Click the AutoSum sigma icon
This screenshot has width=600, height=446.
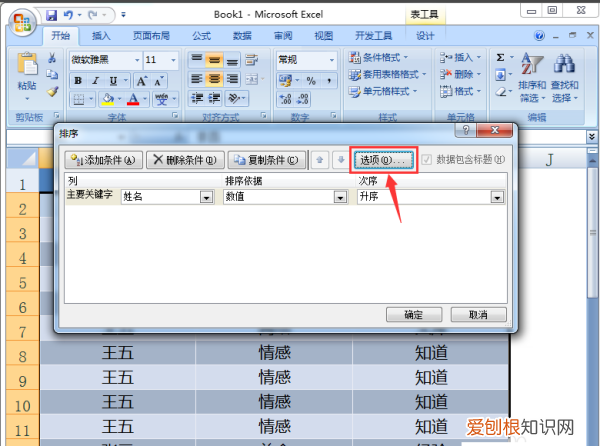(500, 58)
